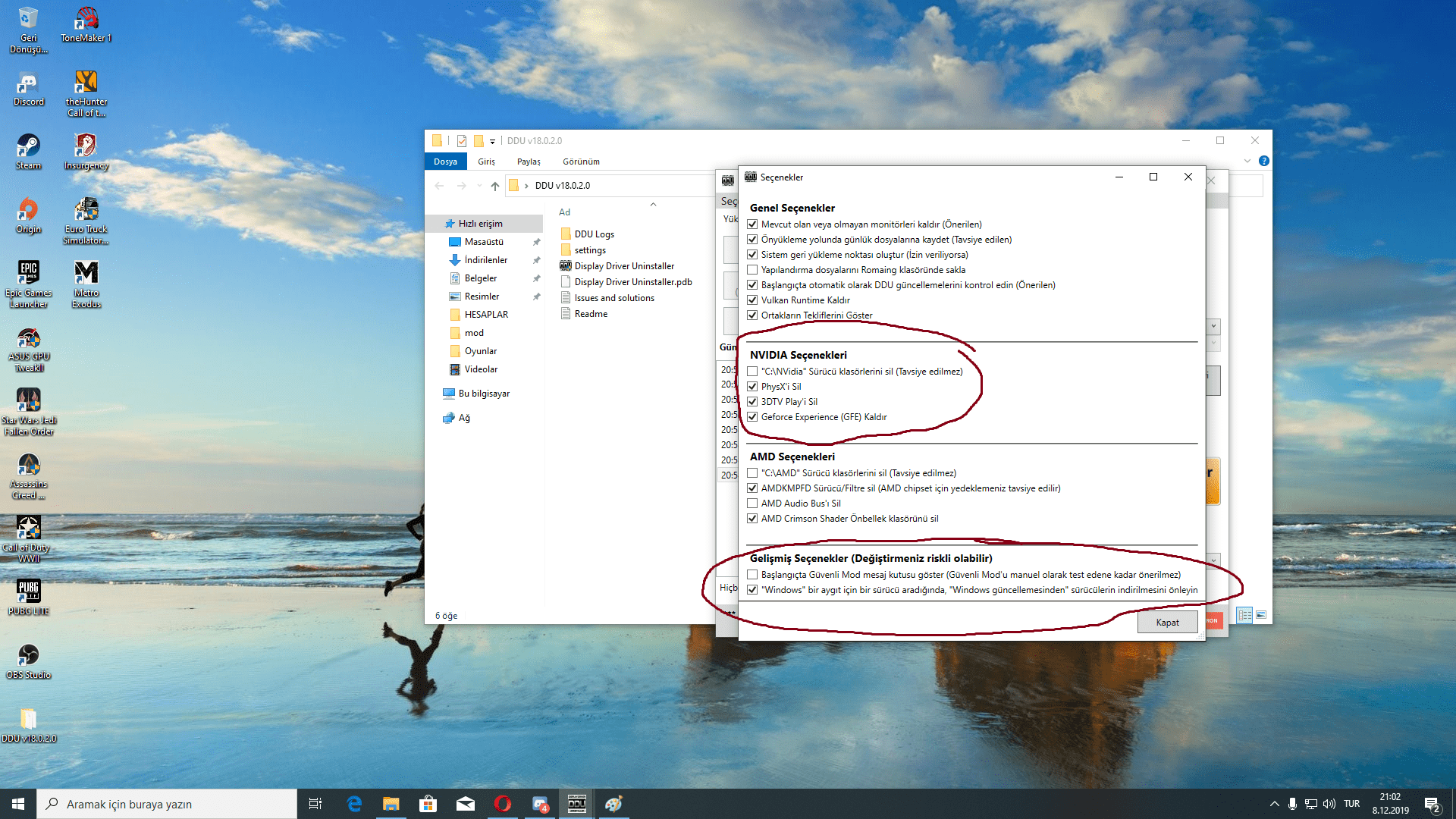Select İndirilenler in Explorer sidebar
The height and width of the screenshot is (819, 1456).
click(486, 260)
